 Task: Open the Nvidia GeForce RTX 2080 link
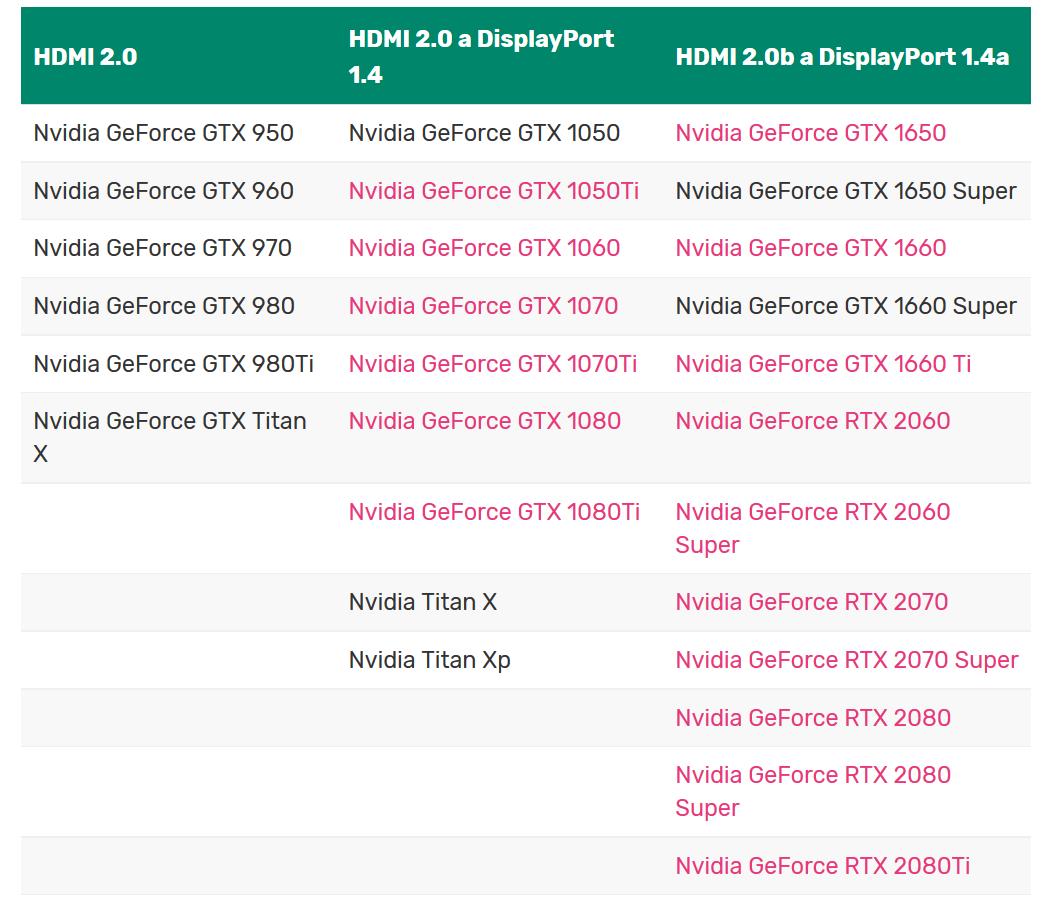click(x=813, y=718)
